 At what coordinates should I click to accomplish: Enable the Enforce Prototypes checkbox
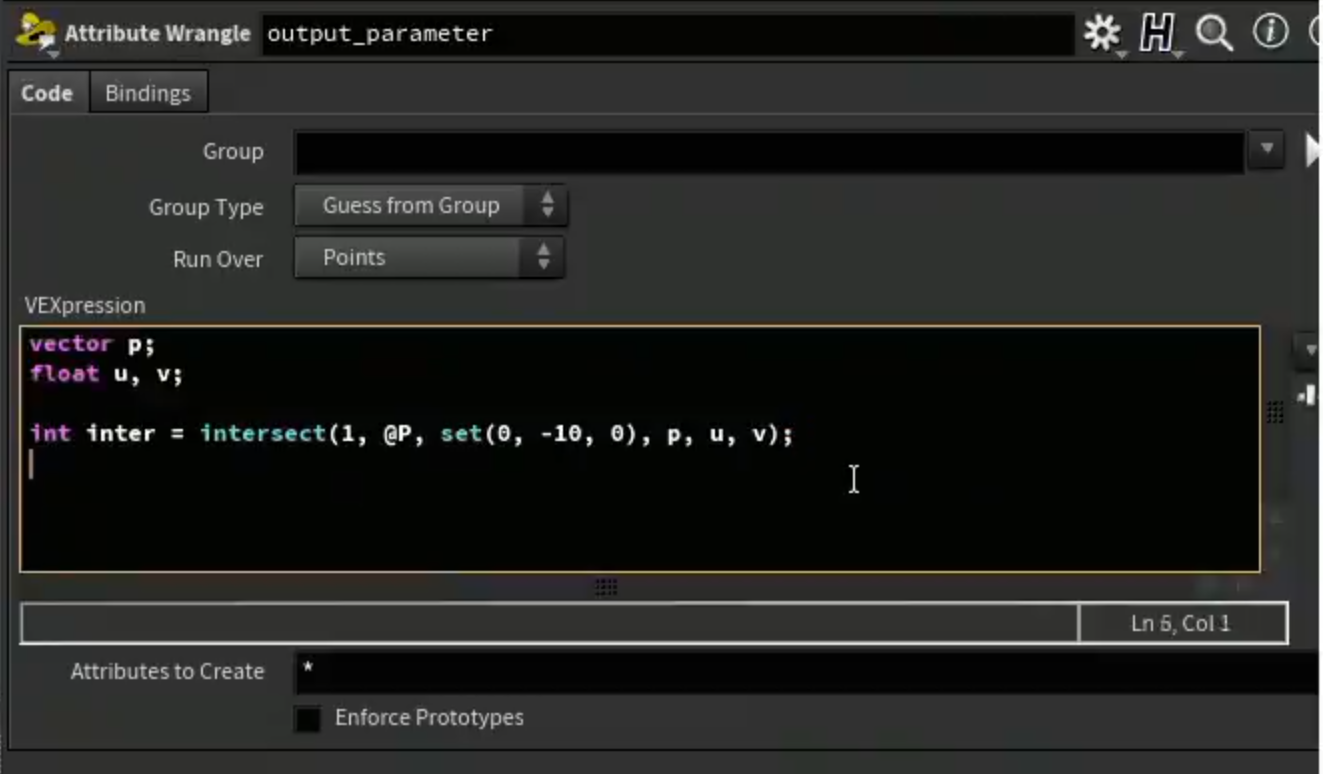(308, 718)
